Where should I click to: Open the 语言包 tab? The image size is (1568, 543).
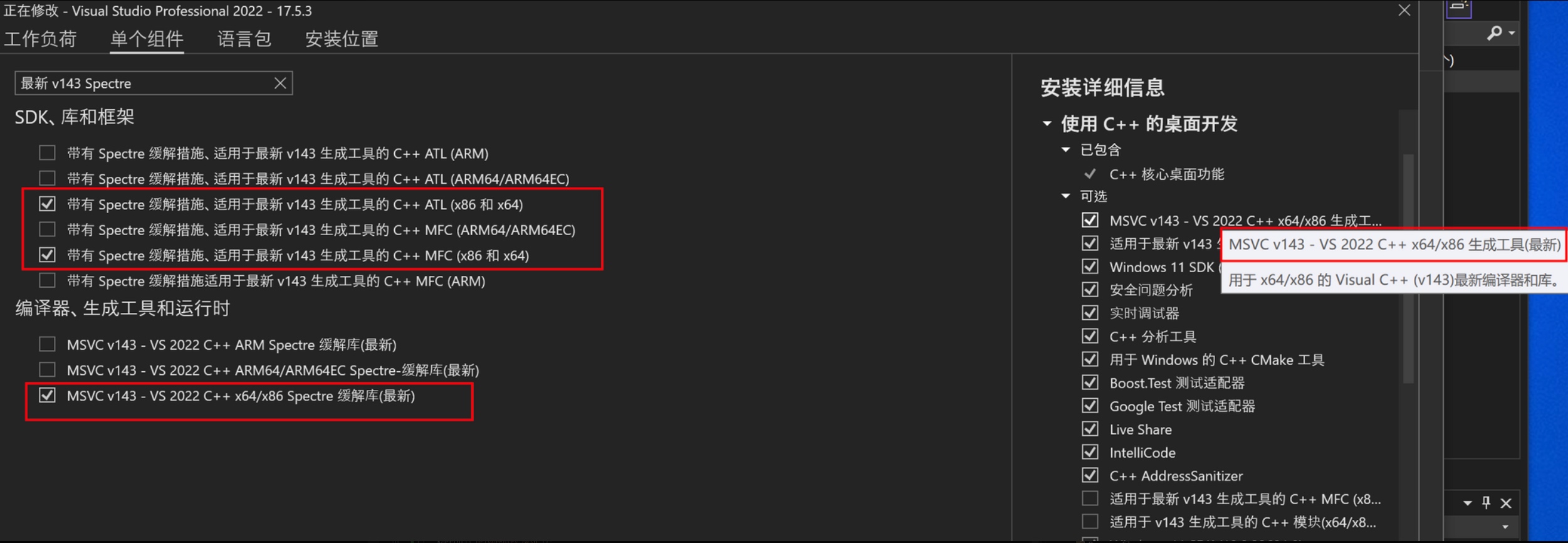(244, 39)
